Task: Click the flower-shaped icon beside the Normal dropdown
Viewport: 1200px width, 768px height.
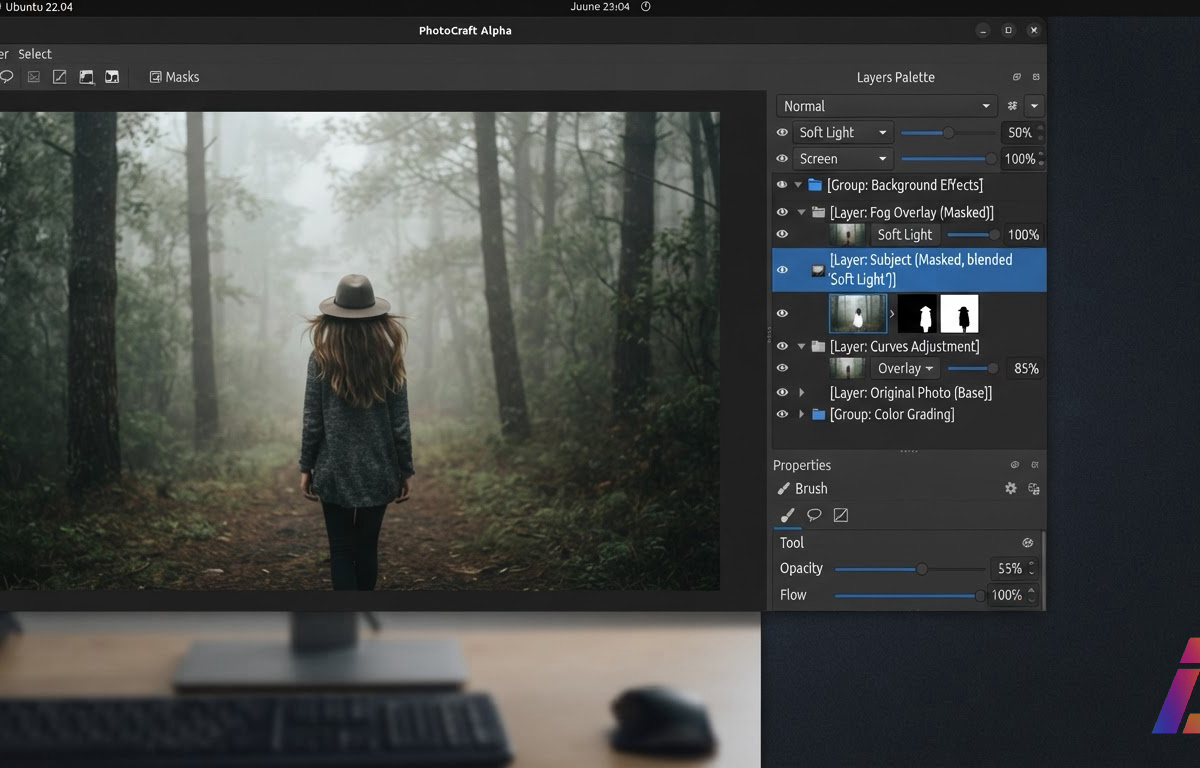Action: pos(1013,106)
